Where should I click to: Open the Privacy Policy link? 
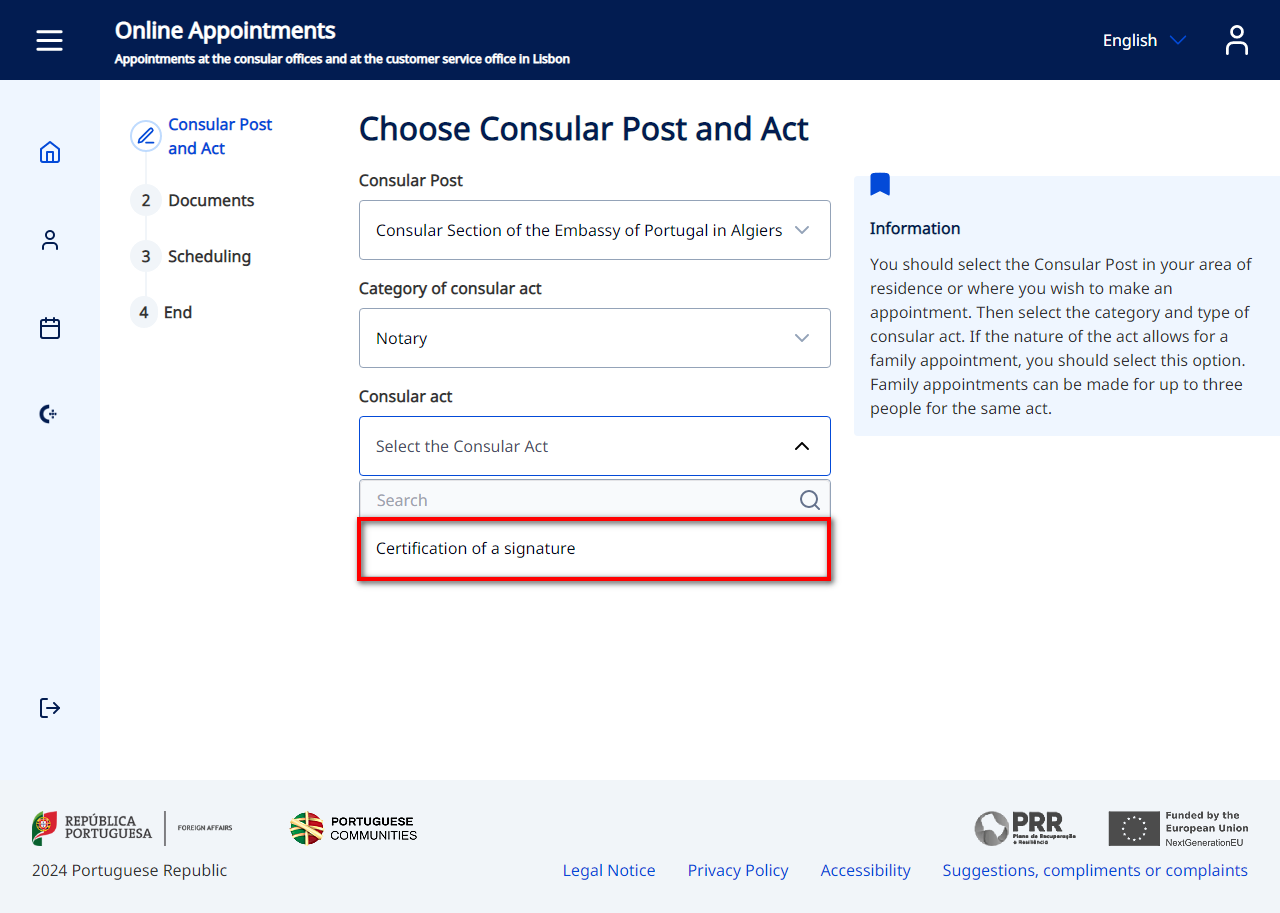pyautogui.click(x=737, y=870)
